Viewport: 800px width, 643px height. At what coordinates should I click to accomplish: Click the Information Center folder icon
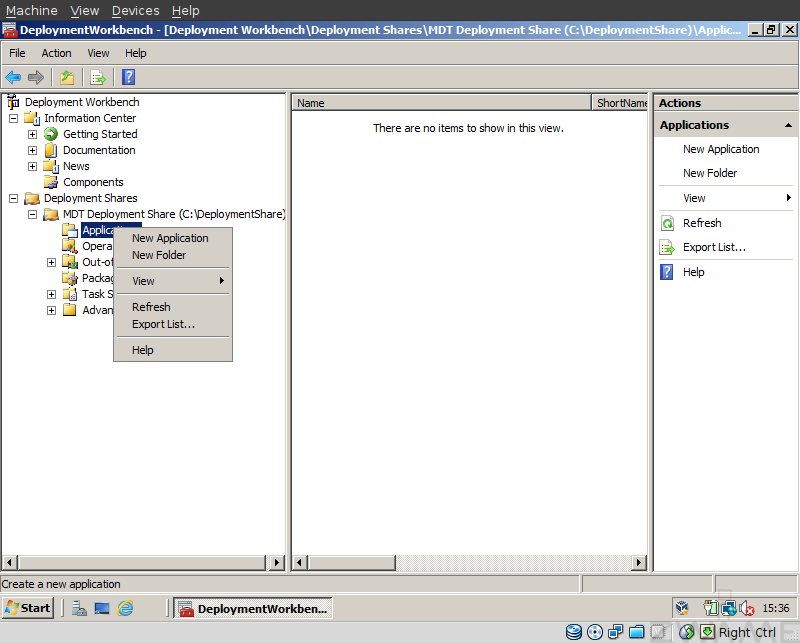click(32, 118)
